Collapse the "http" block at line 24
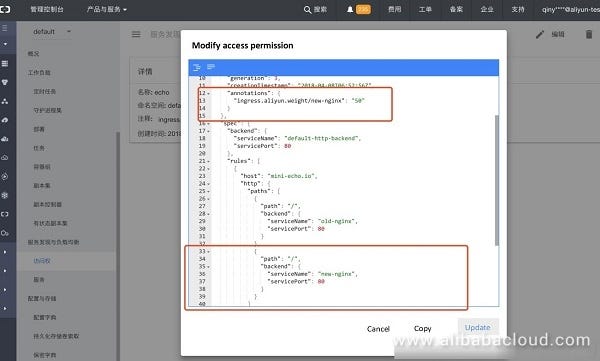Viewport: 600px width, 361px height. (x=209, y=184)
